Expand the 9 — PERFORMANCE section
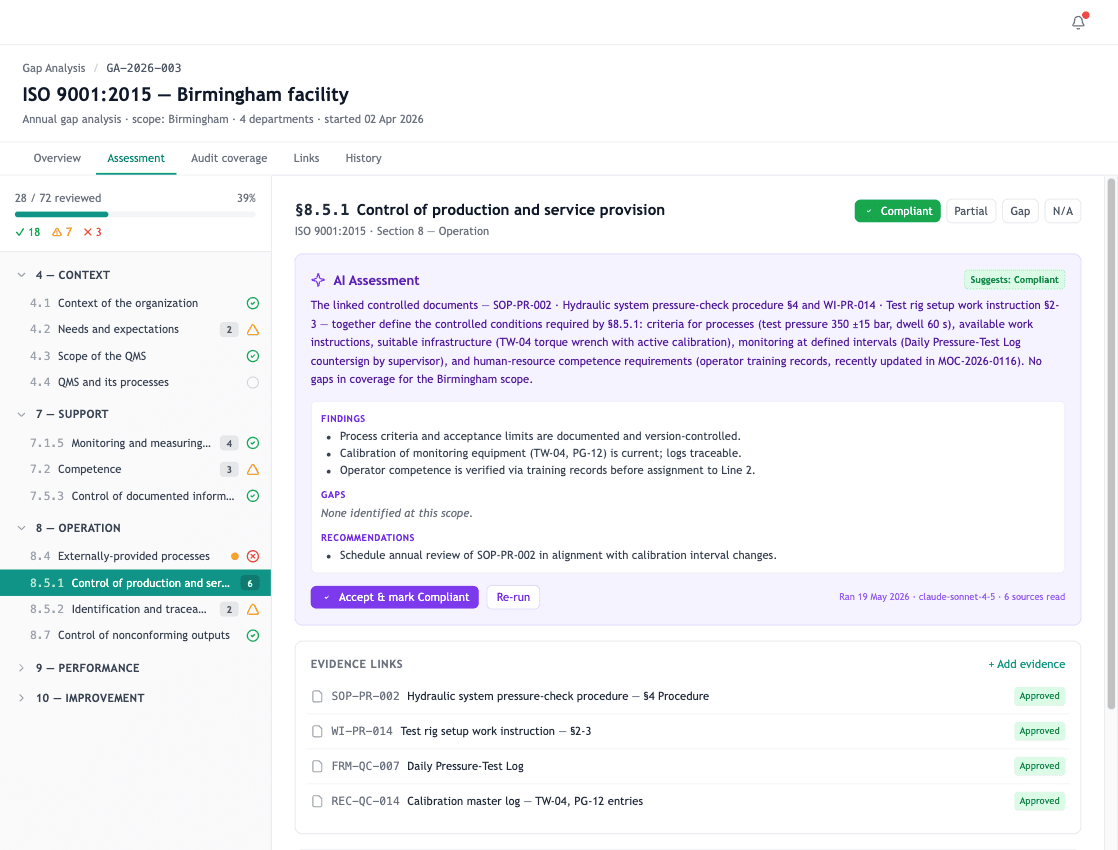1118x850 pixels. click(21, 668)
